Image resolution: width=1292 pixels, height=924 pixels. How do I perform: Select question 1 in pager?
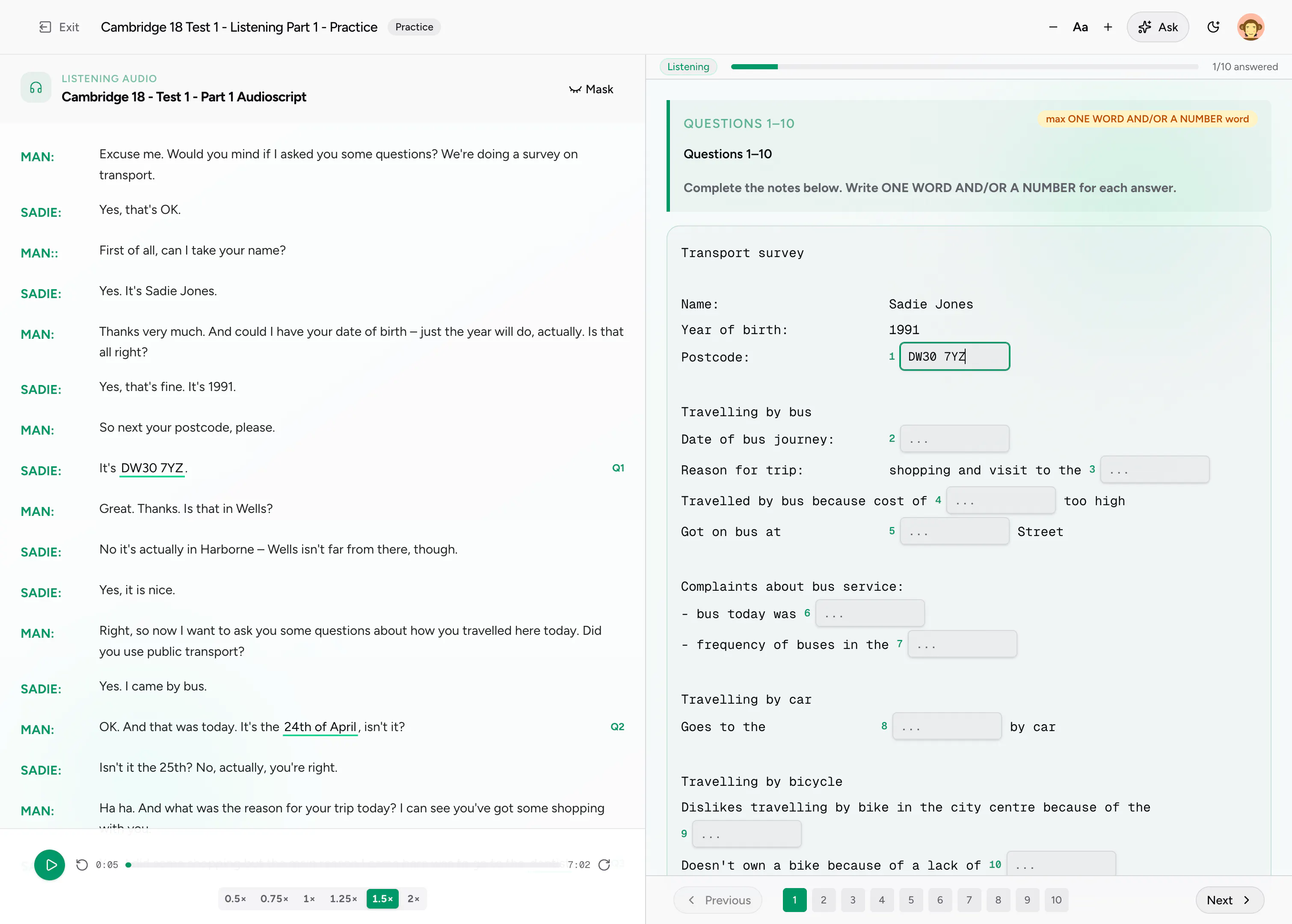[794, 900]
